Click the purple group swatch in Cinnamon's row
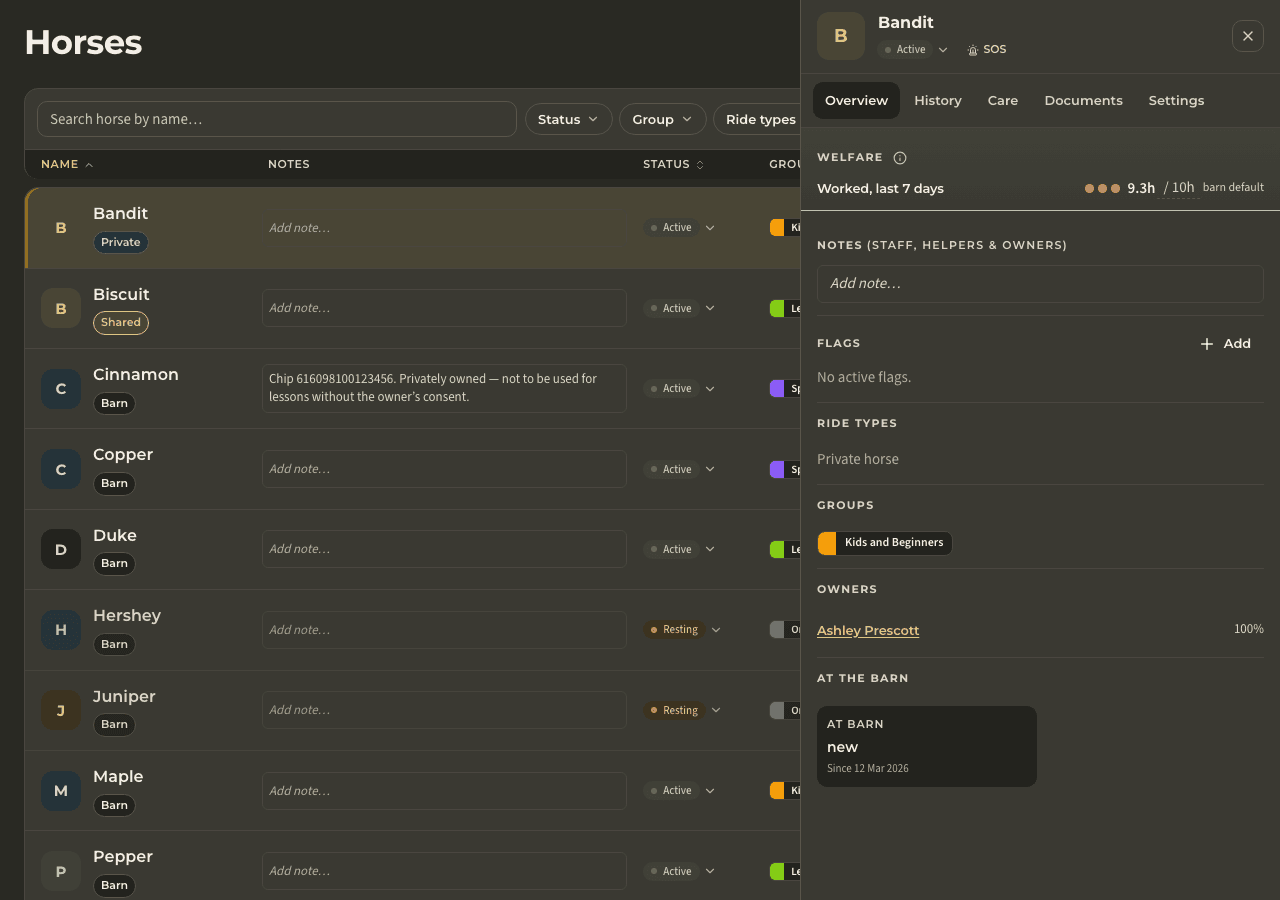 pyautogui.click(x=777, y=389)
